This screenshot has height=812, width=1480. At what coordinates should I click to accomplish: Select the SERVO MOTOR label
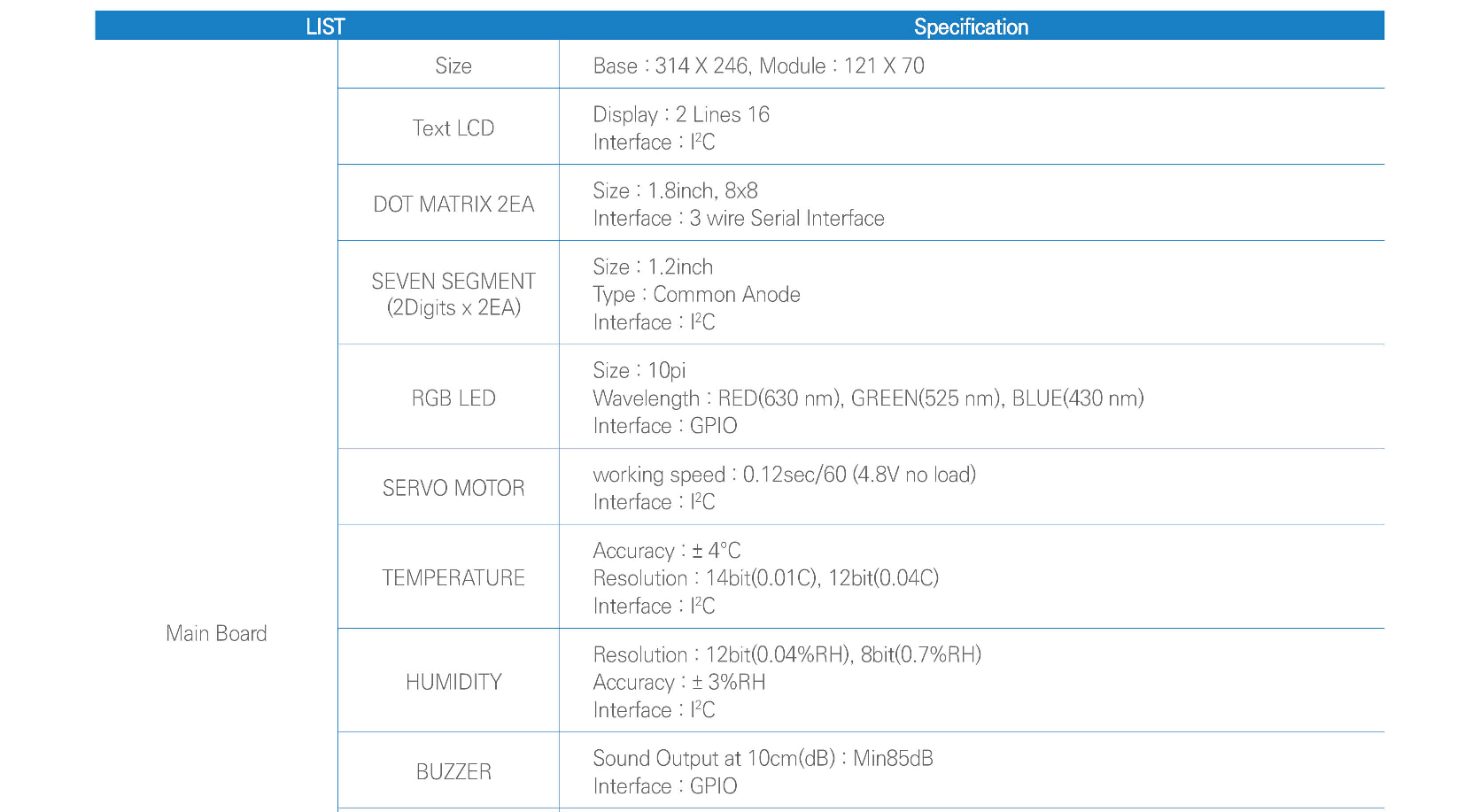point(453,488)
